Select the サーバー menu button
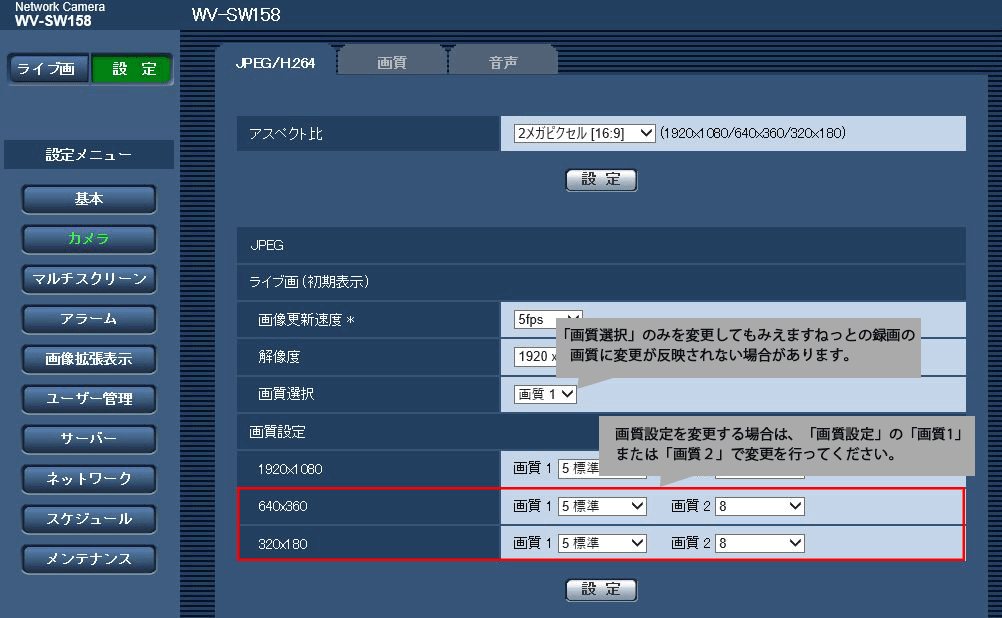The image size is (1002, 618). [x=89, y=439]
